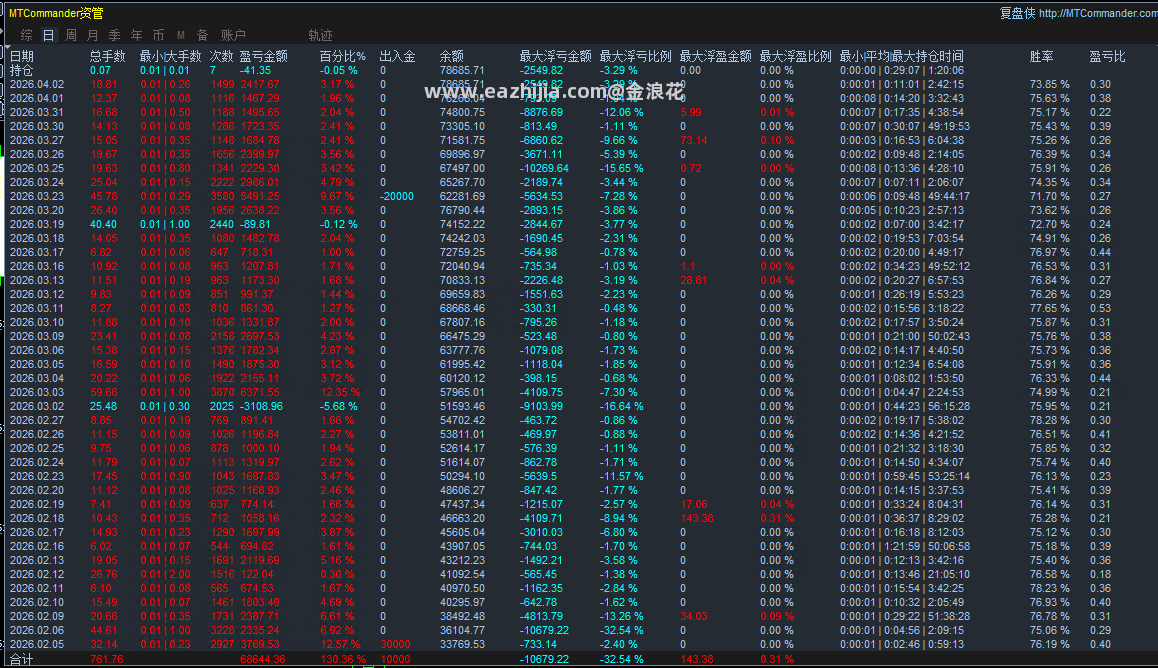
Task: Click the 最大浮亏金额 column header
Action: pyautogui.click(x=555, y=56)
